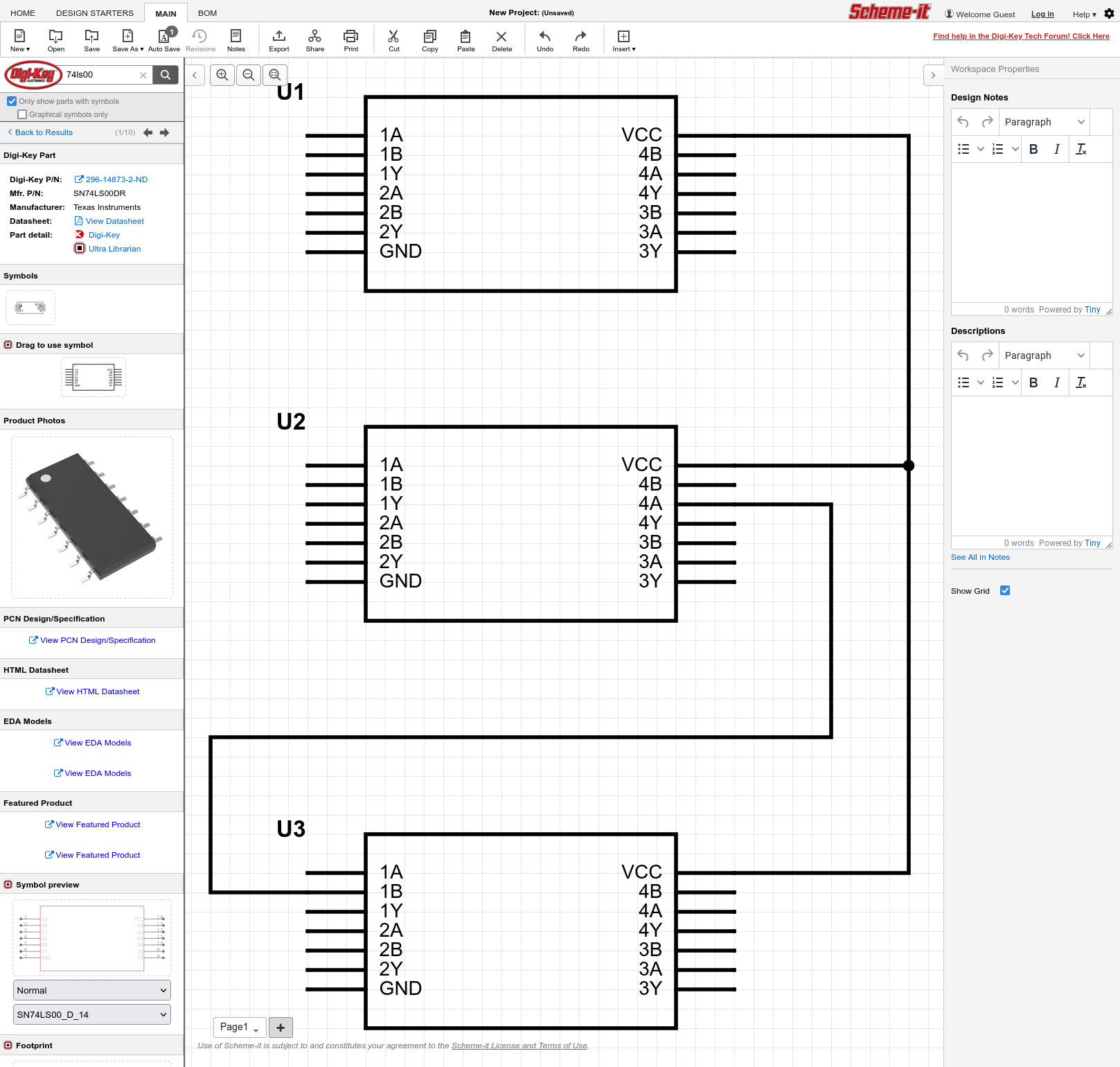The width and height of the screenshot is (1120, 1067).
Task: Toggle Only show parts with symbols
Action: point(12,101)
